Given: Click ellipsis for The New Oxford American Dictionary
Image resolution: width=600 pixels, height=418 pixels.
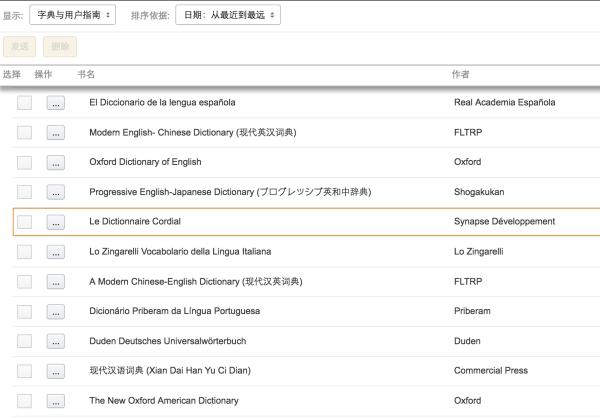Looking at the screenshot, I should [56, 401].
